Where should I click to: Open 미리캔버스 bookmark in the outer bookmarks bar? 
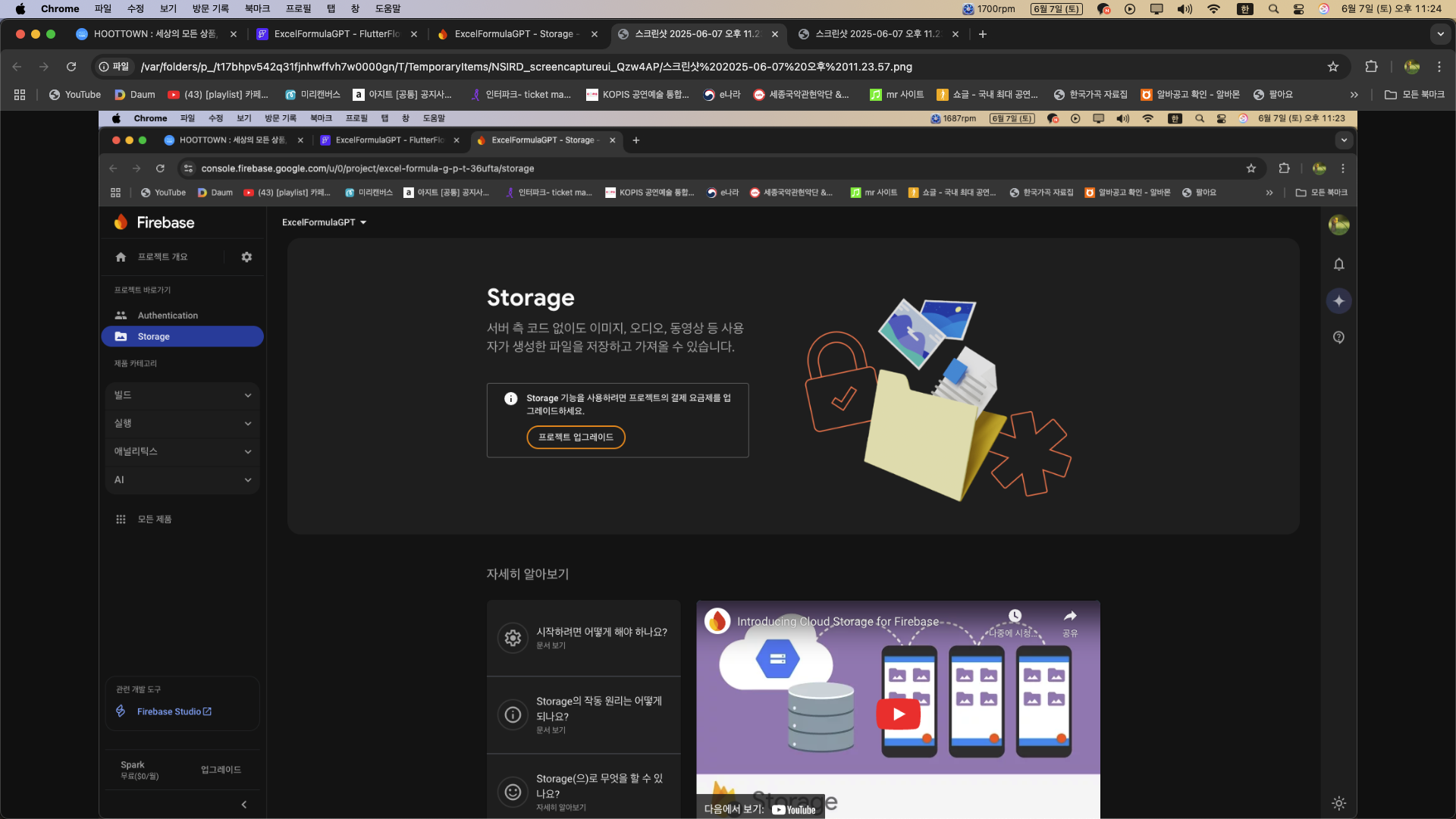(x=312, y=95)
